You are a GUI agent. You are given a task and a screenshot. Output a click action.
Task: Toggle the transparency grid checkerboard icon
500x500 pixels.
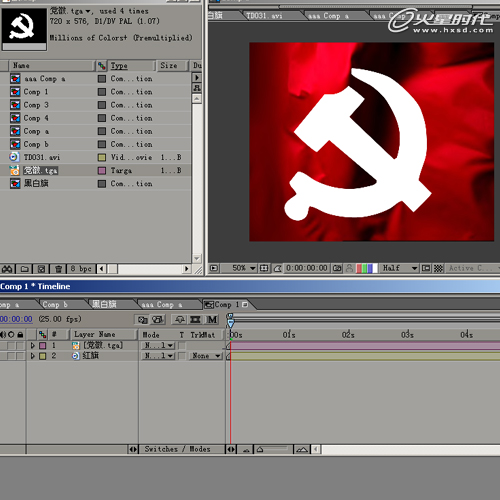coord(438,268)
